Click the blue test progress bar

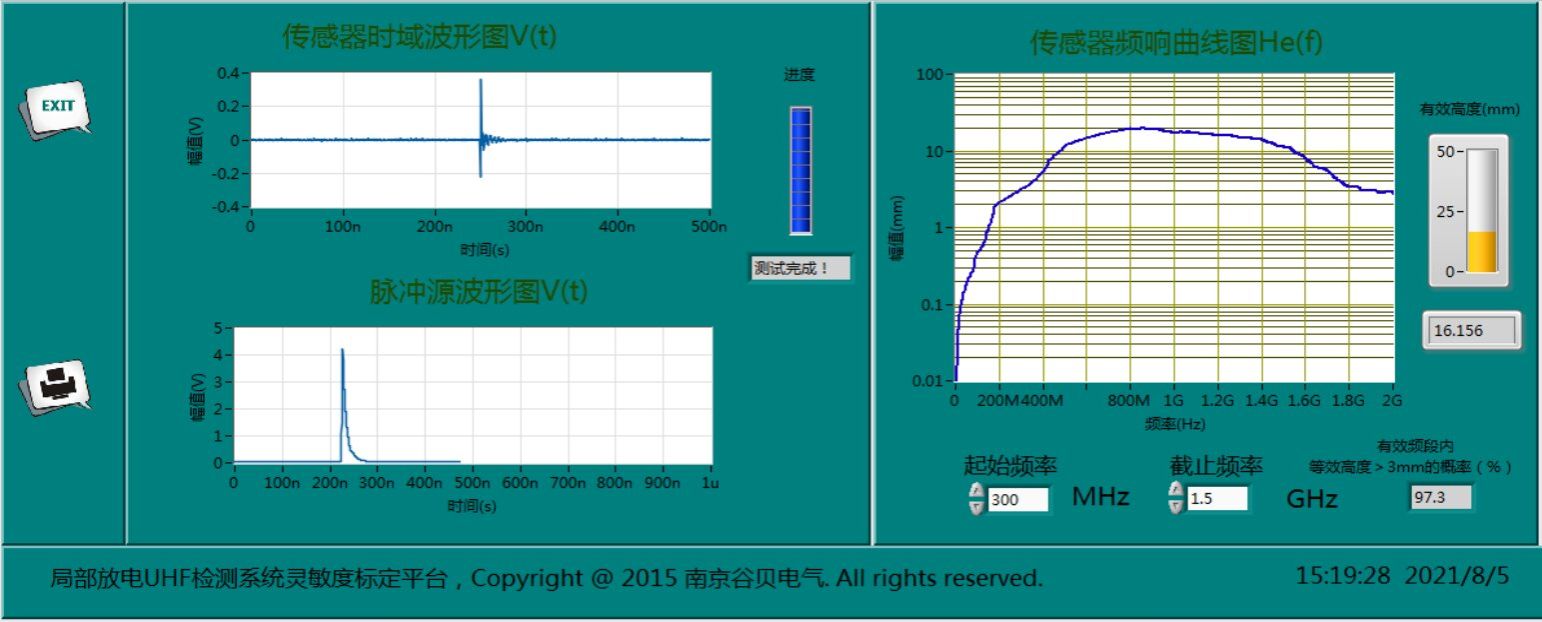(800, 171)
